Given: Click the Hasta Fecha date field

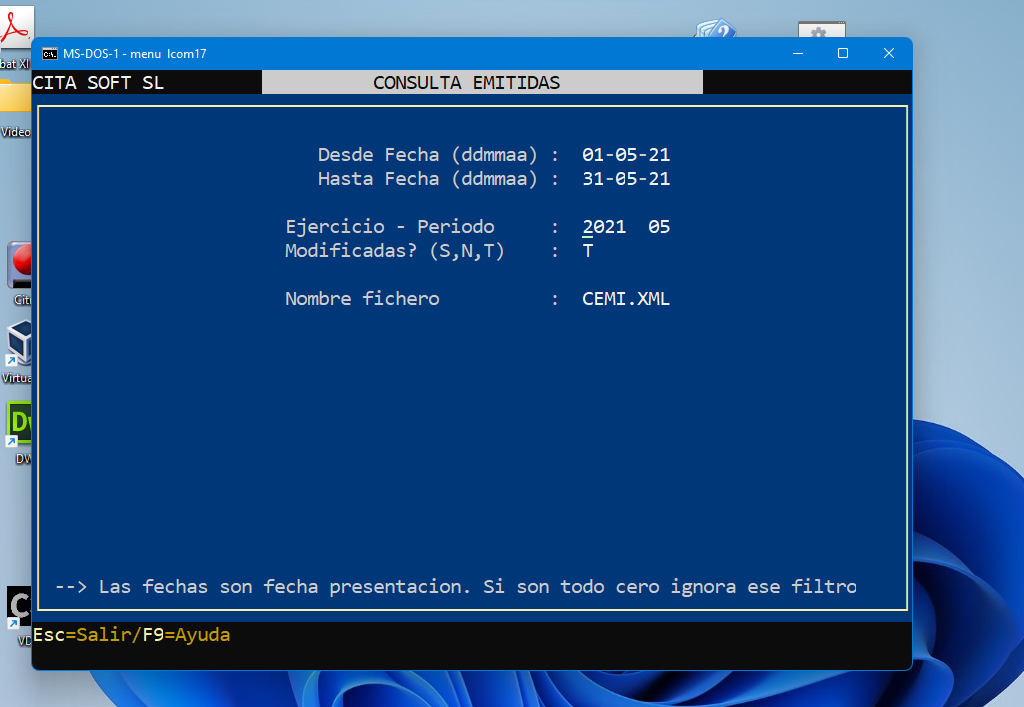Looking at the screenshot, I should pyautogui.click(x=626, y=179).
